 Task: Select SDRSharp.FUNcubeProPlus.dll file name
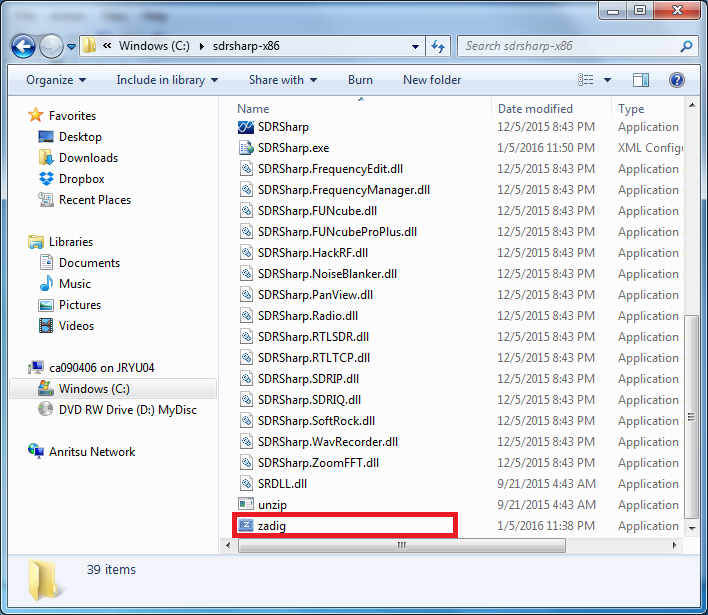point(337,232)
